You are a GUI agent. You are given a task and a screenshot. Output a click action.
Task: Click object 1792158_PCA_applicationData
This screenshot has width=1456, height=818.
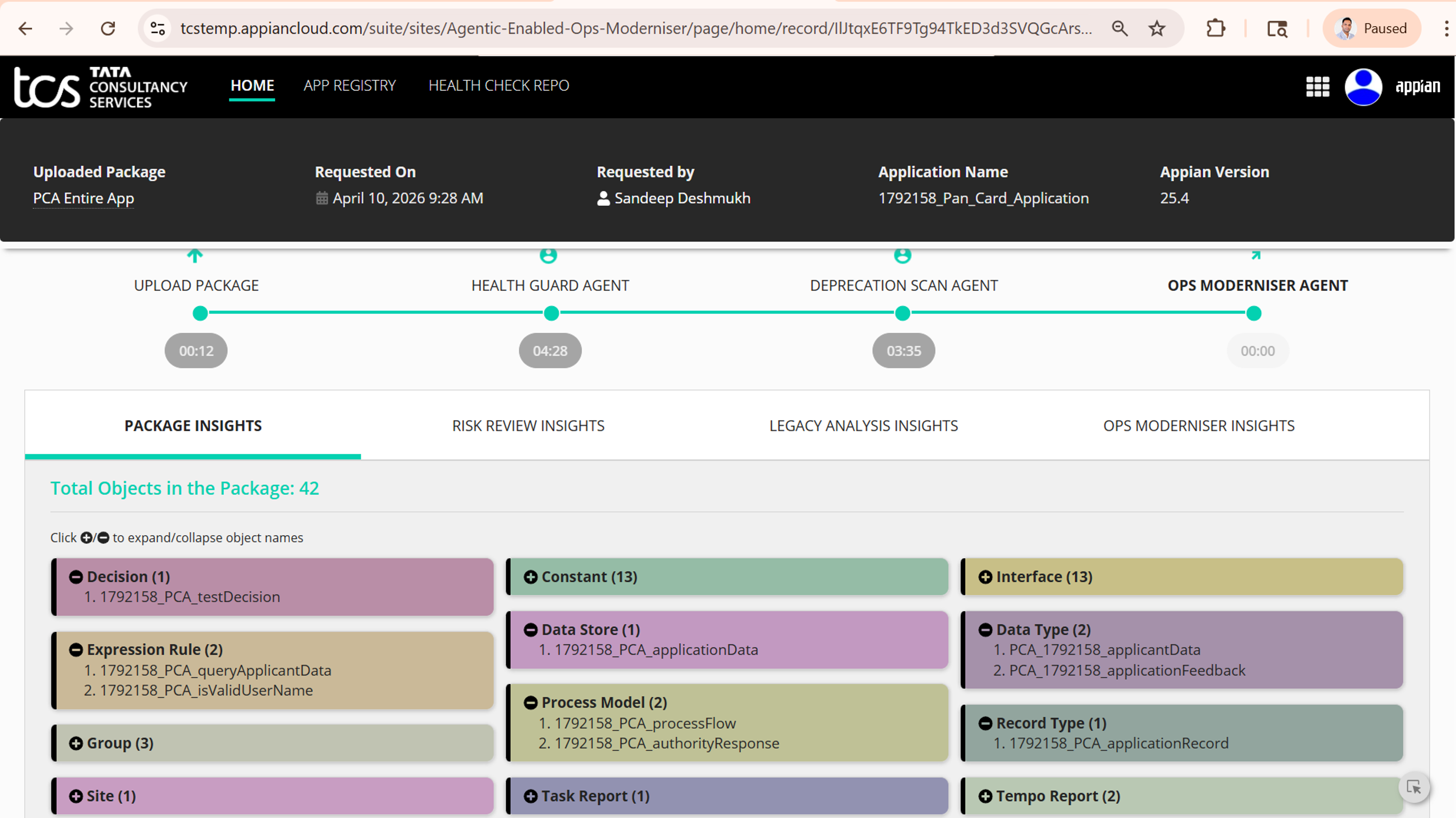[x=656, y=650]
